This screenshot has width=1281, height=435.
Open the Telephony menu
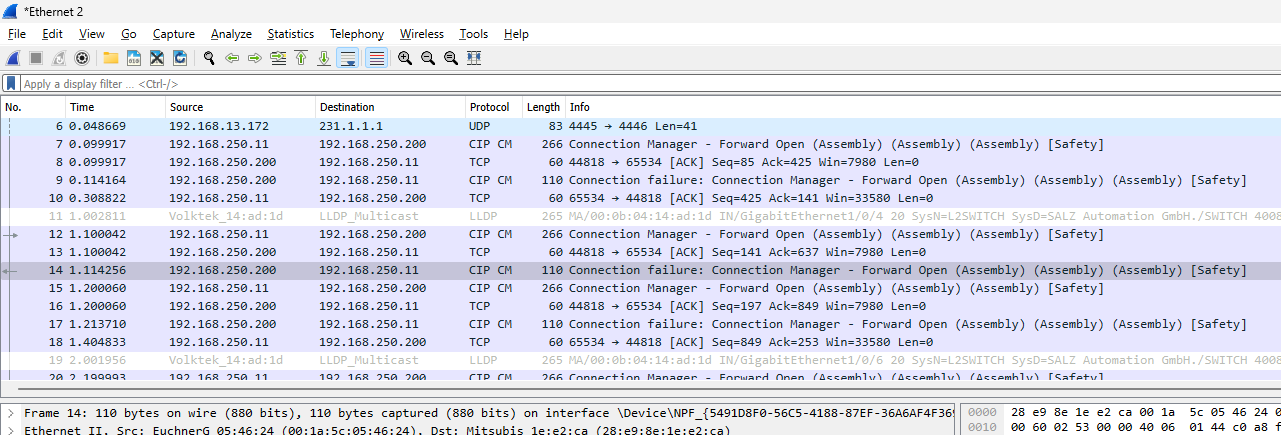[x=356, y=34]
